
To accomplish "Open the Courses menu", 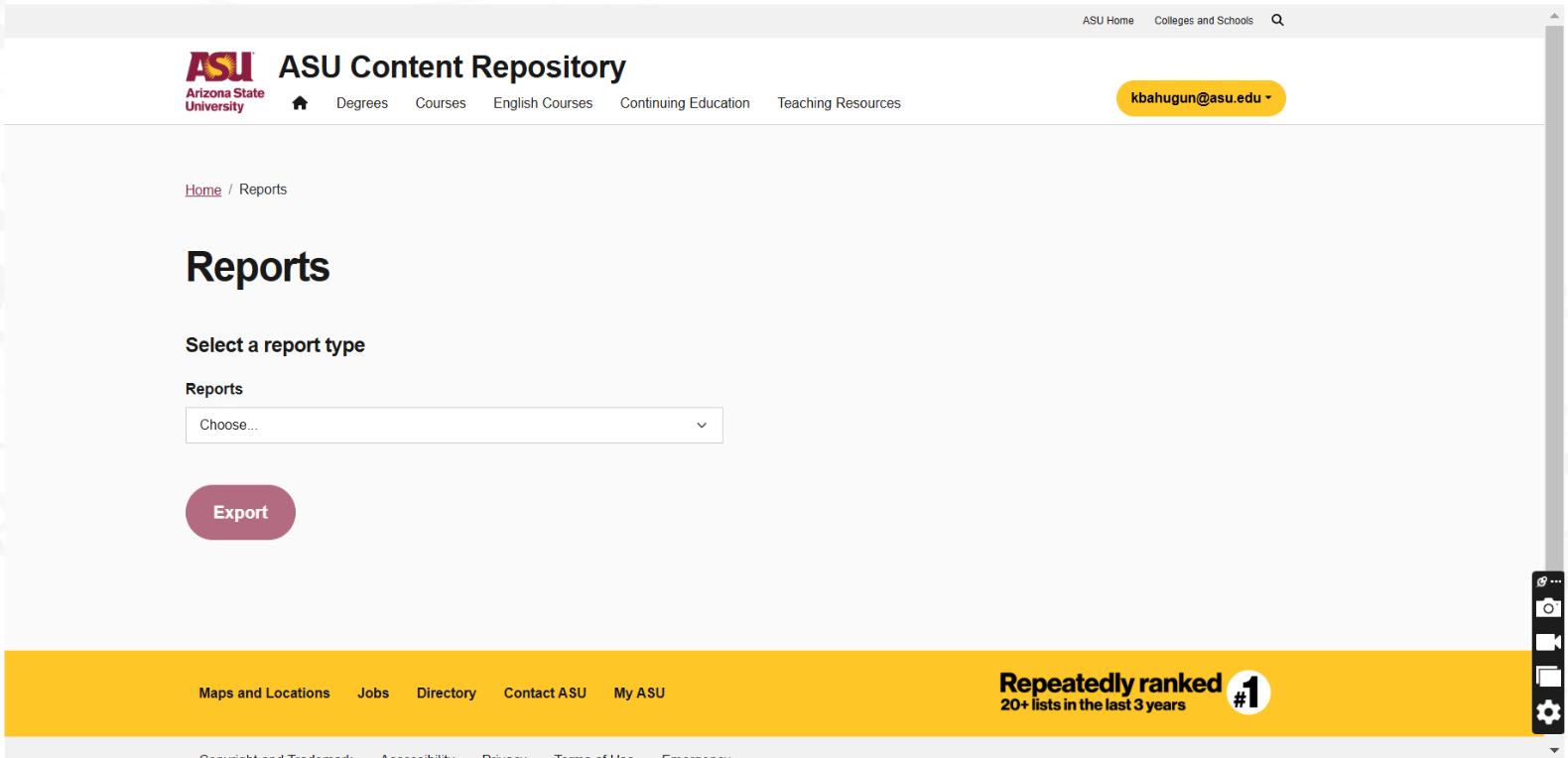I will click(441, 103).
